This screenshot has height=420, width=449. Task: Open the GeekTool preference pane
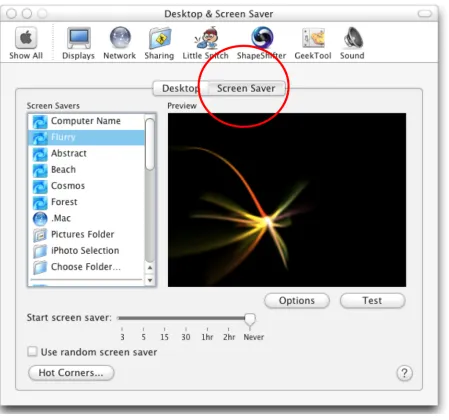click(313, 44)
